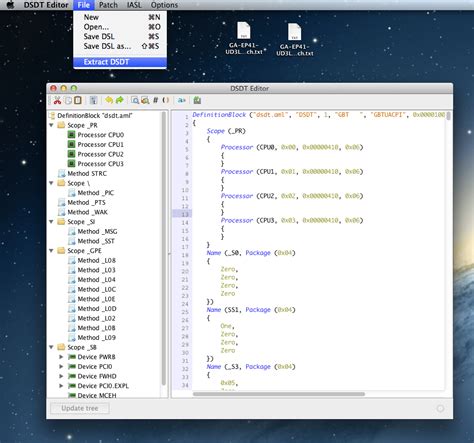
Task: Collapse the Scope _SI disclosure triangle
Action: pyautogui.click(x=52, y=222)
